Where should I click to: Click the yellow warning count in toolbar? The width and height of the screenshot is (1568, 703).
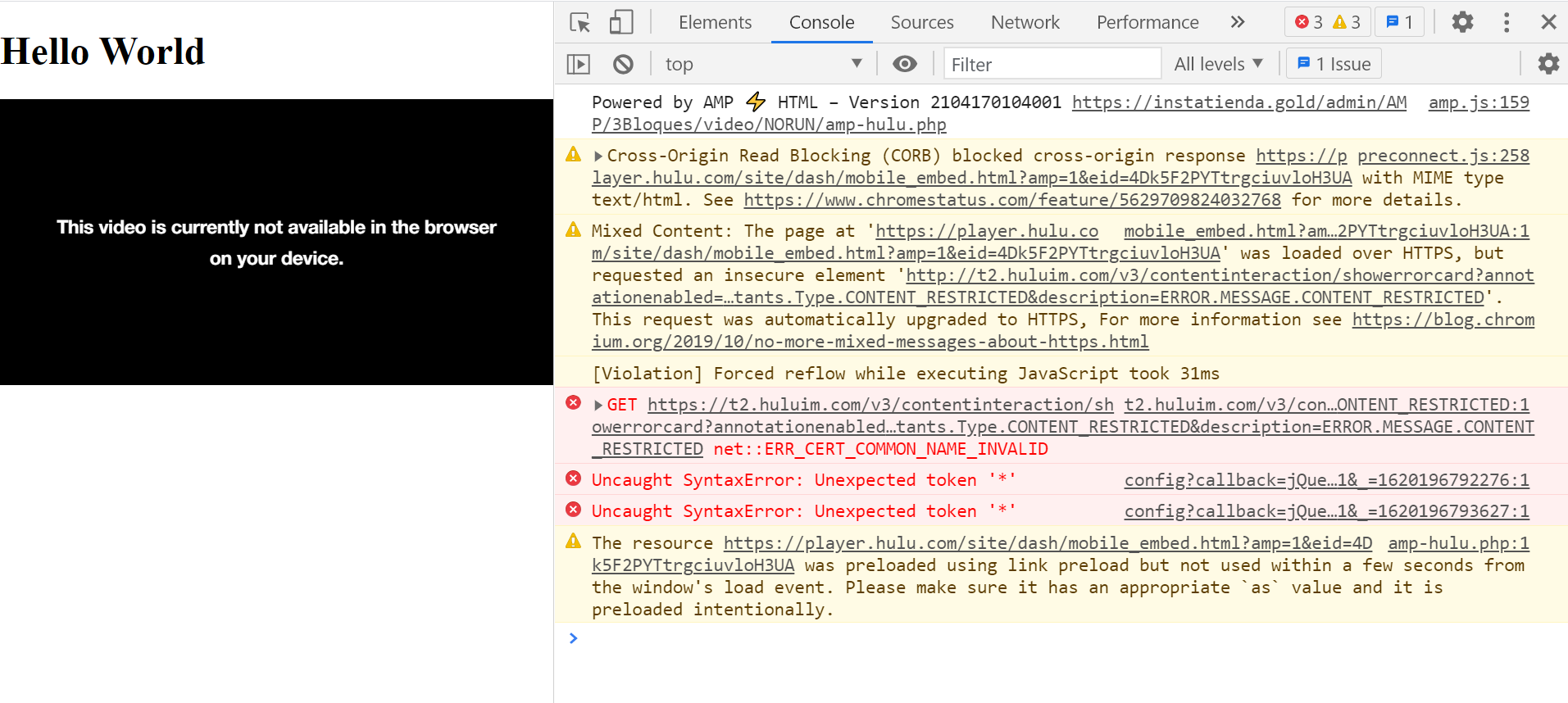1347,22
